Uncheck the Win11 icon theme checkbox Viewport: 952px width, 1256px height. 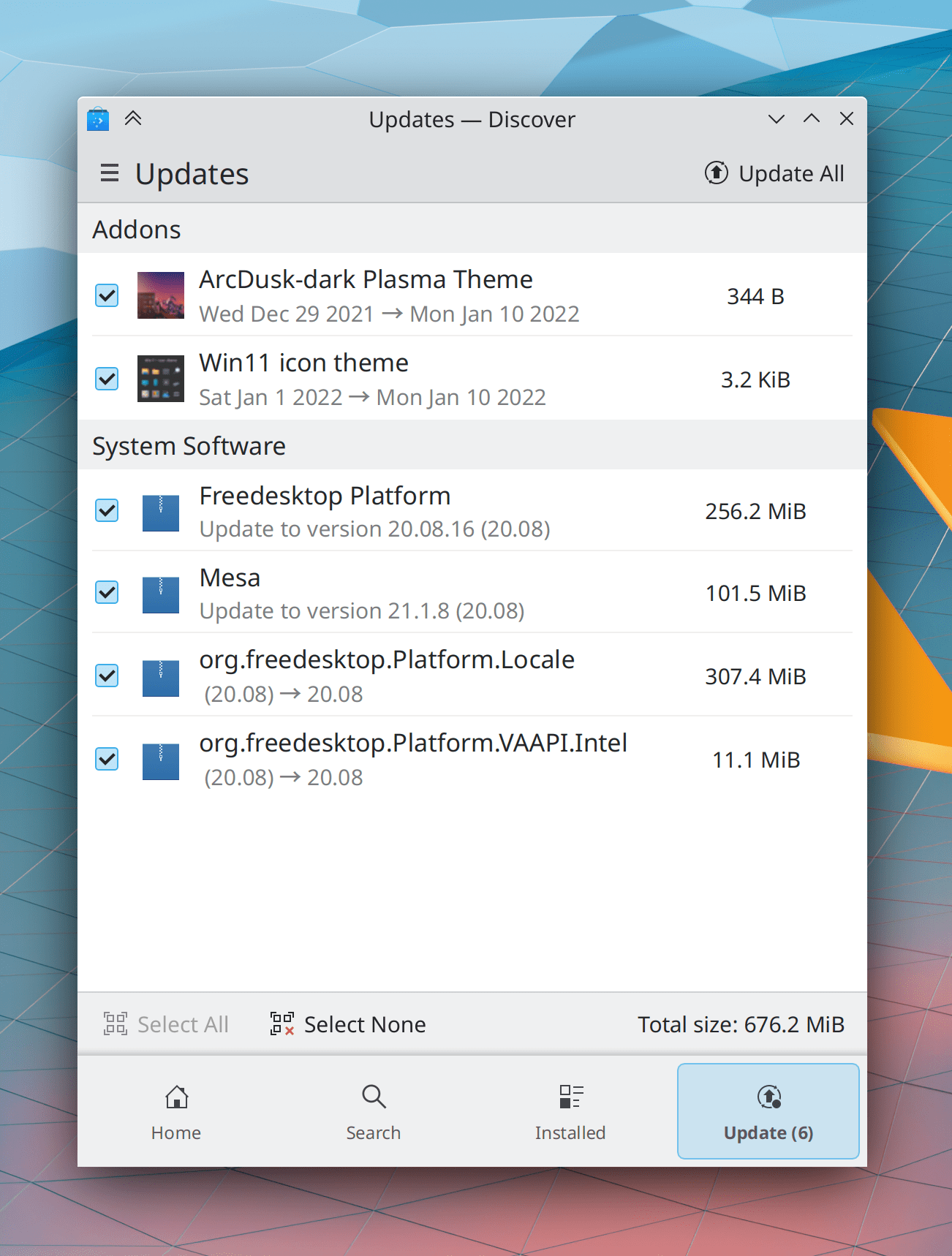107,379
